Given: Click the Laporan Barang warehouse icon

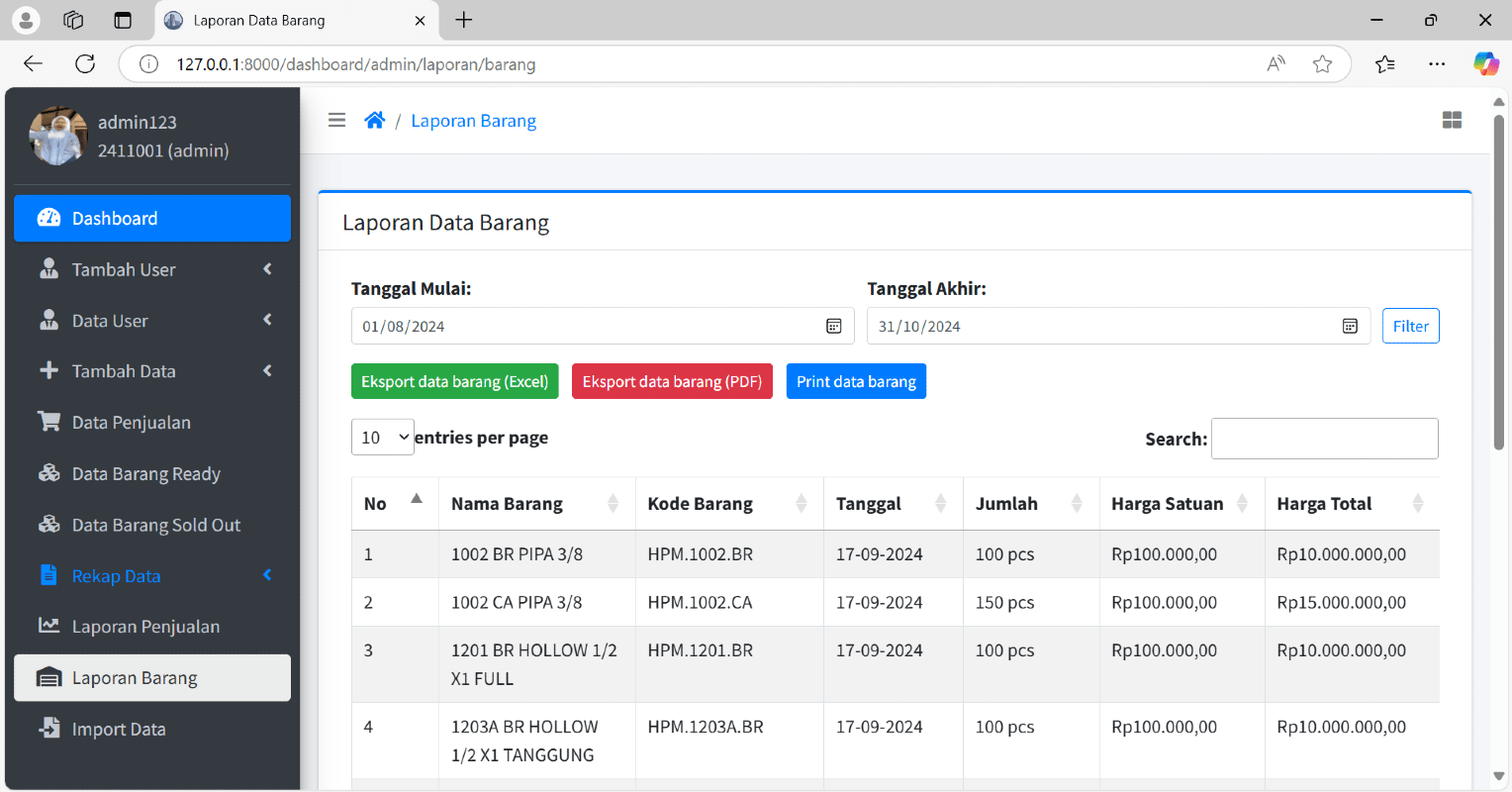Looking at the screenshot, I should pos(48,677).
